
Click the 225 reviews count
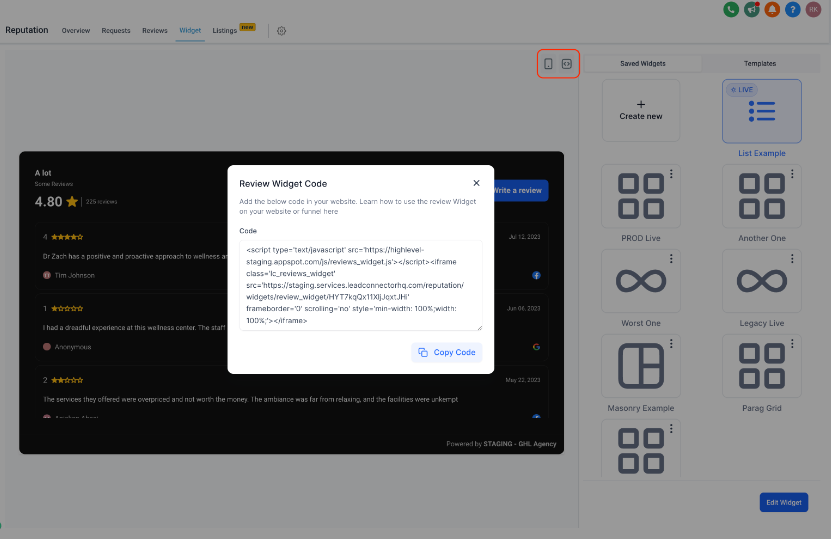tap(102, 201)
